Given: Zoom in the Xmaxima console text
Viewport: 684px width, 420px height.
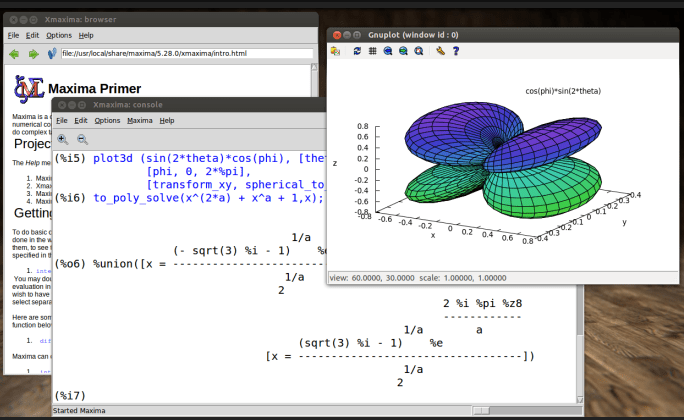Looking at the screenshot, I should pos(63,140).
